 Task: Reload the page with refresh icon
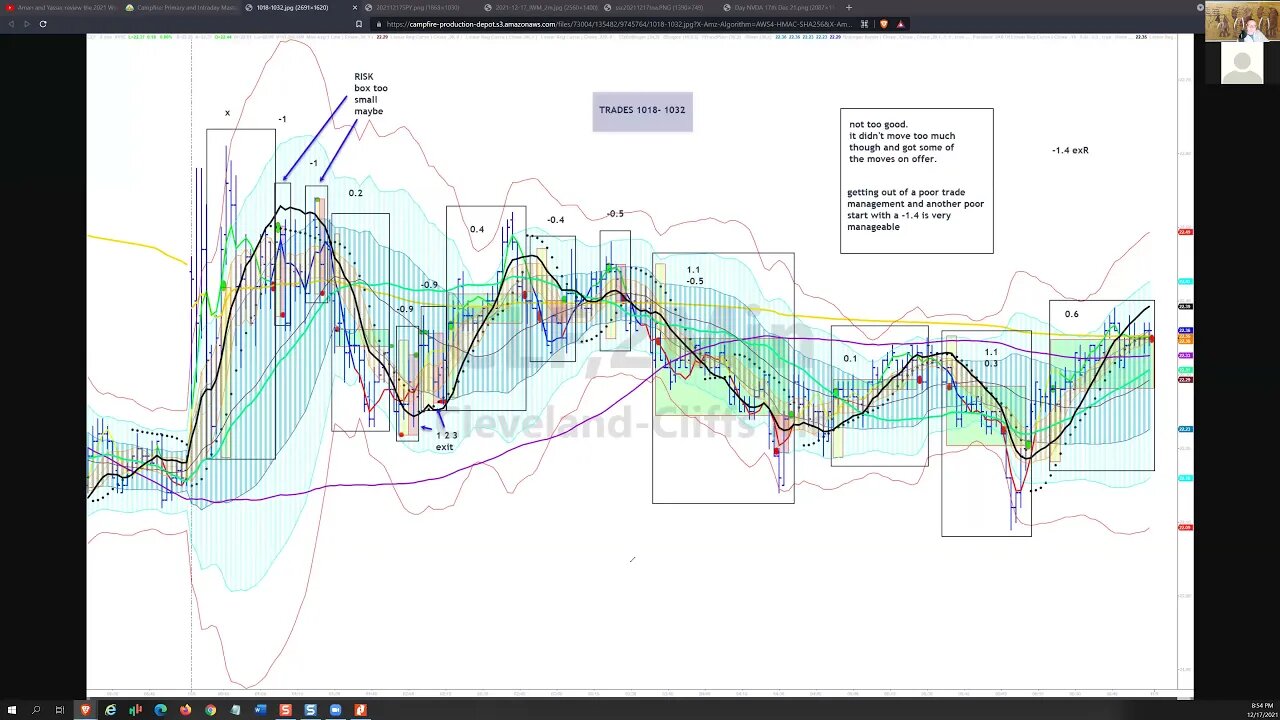(42, 23)
